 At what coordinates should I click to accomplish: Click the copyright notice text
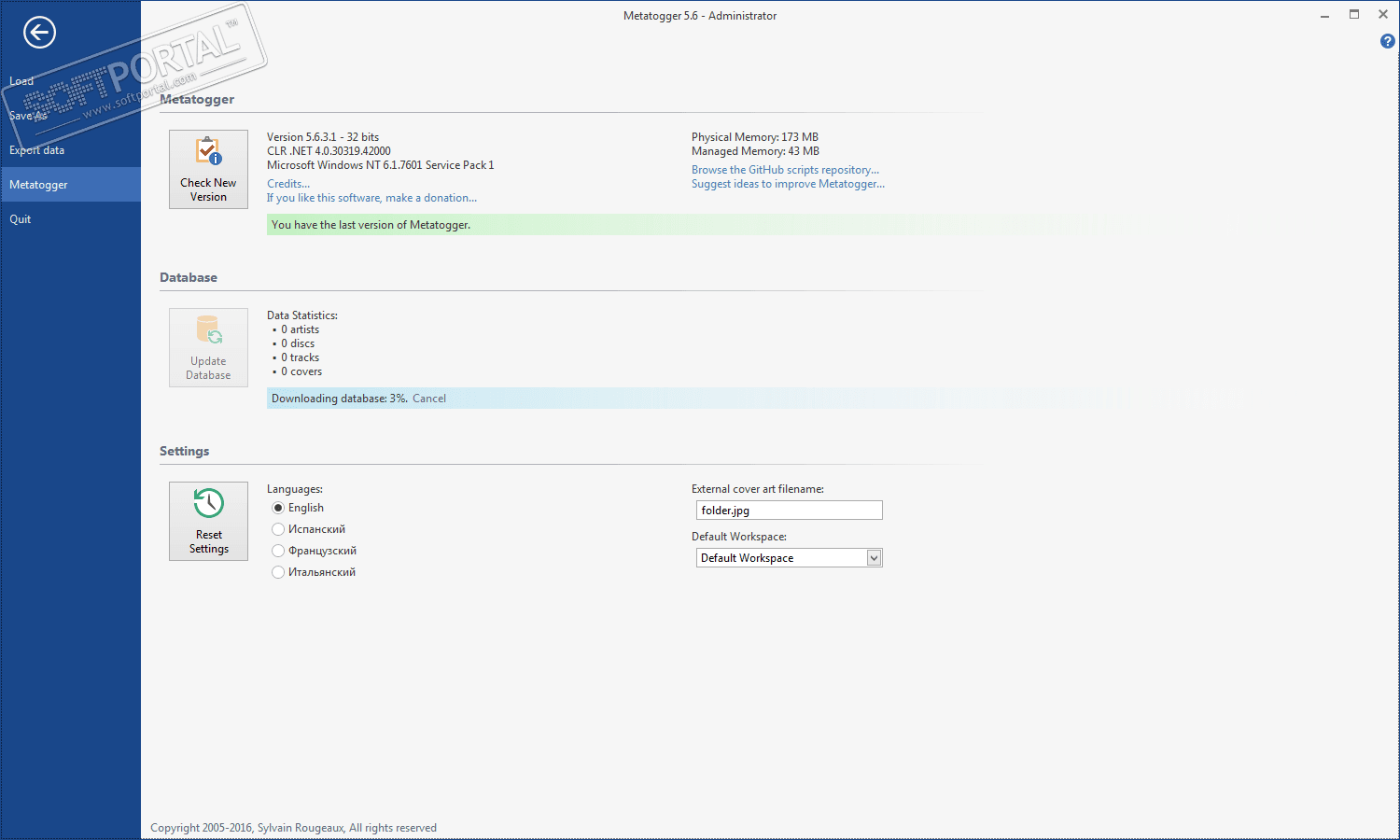tap(293, 828)
